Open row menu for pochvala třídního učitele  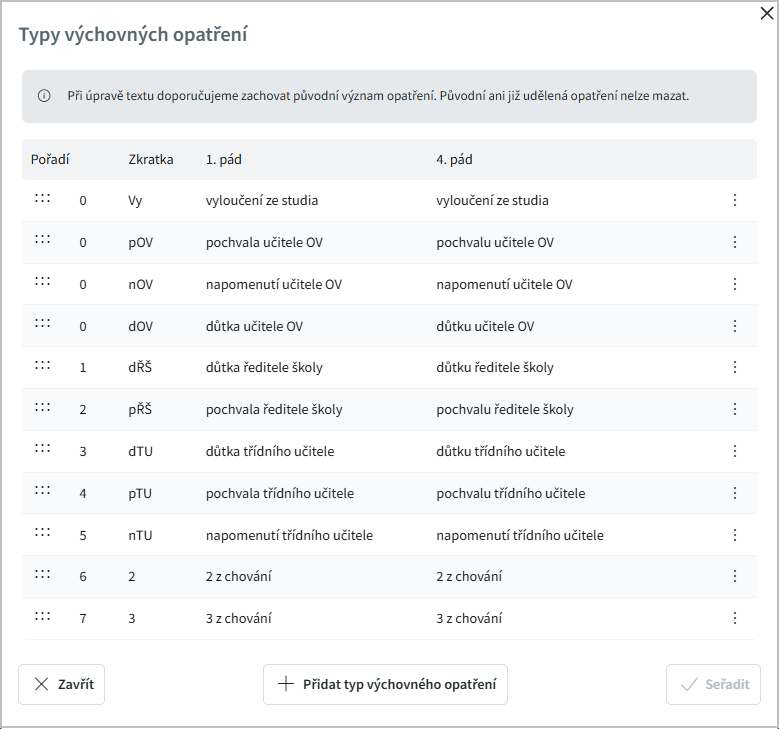pos(734,493)
